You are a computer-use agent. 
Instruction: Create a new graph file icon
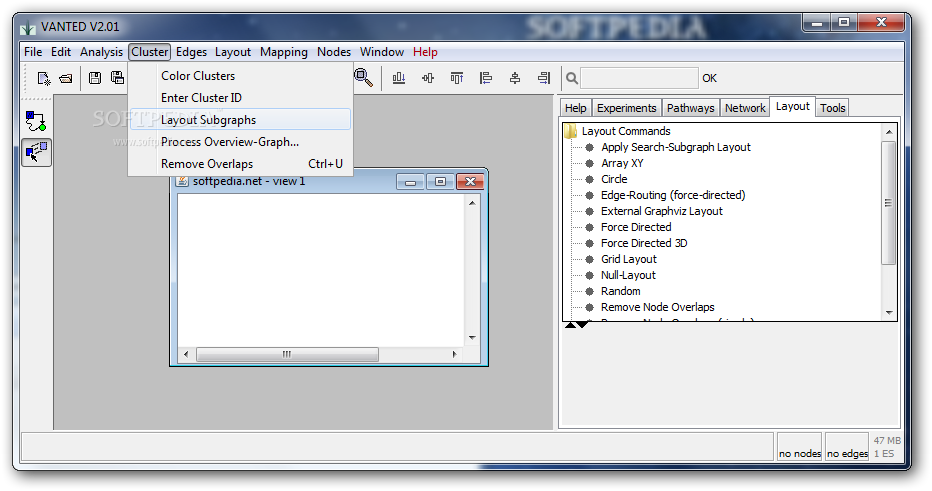44,78
